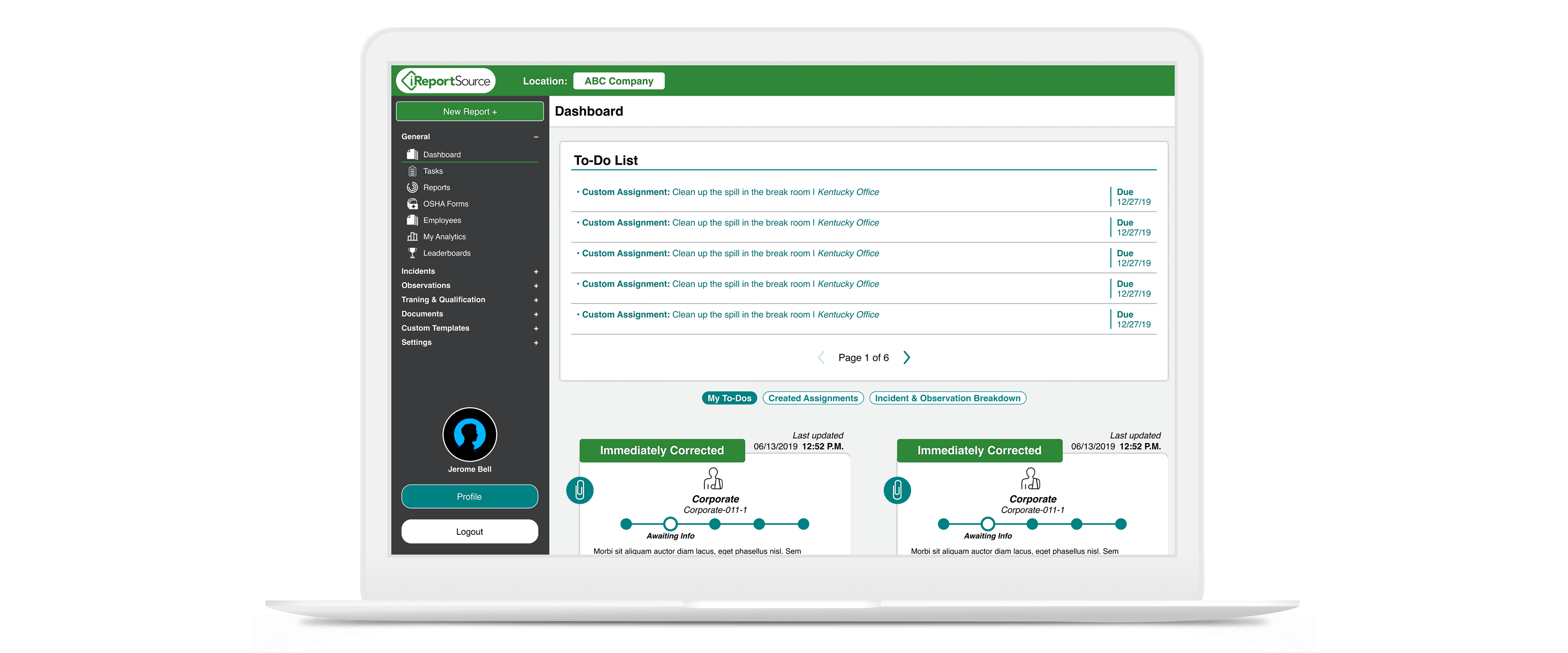Expand the Incidents section

536,271
